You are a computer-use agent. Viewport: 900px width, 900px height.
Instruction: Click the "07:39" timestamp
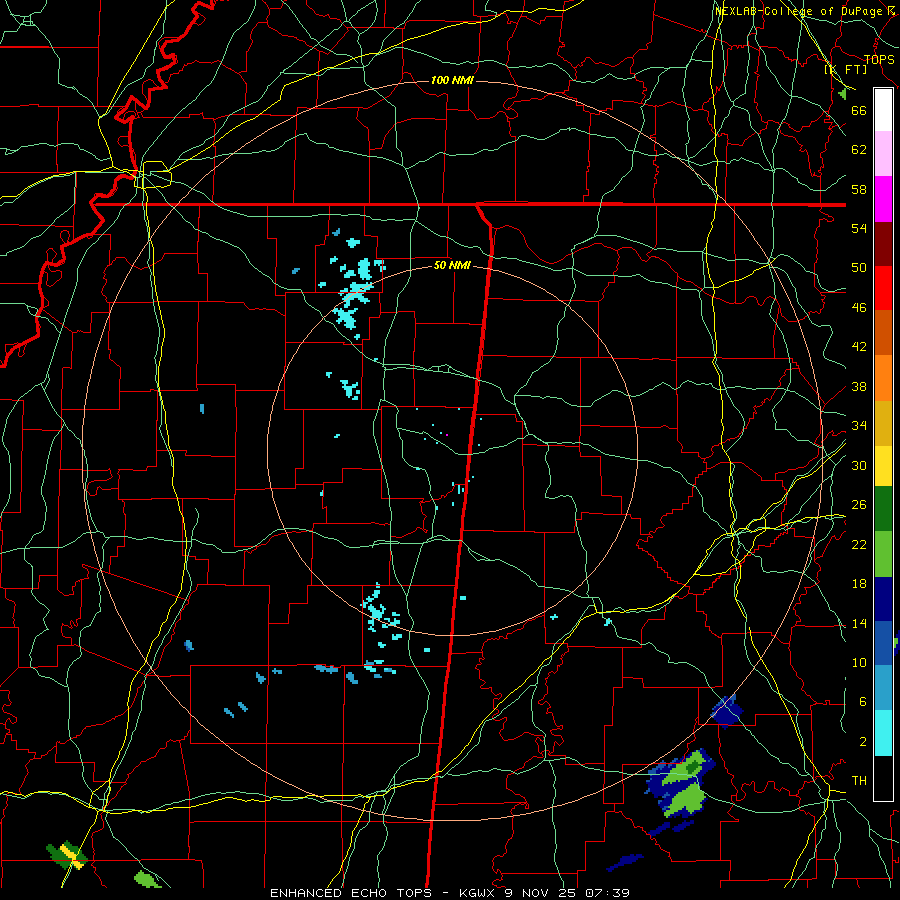click(607, 893)
